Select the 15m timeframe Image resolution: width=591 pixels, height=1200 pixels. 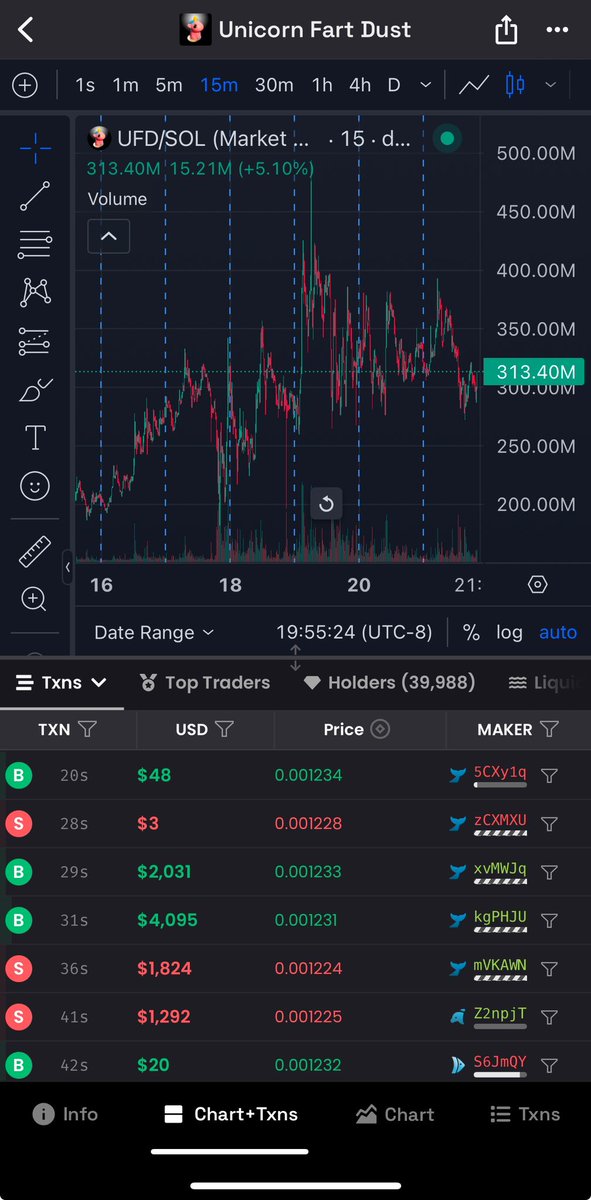click(219, 85)
